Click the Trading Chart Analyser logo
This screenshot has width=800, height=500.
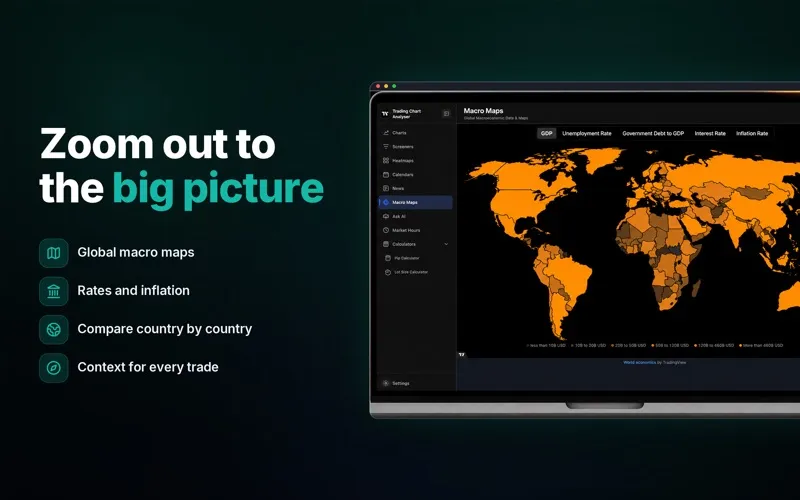(385, 114)
